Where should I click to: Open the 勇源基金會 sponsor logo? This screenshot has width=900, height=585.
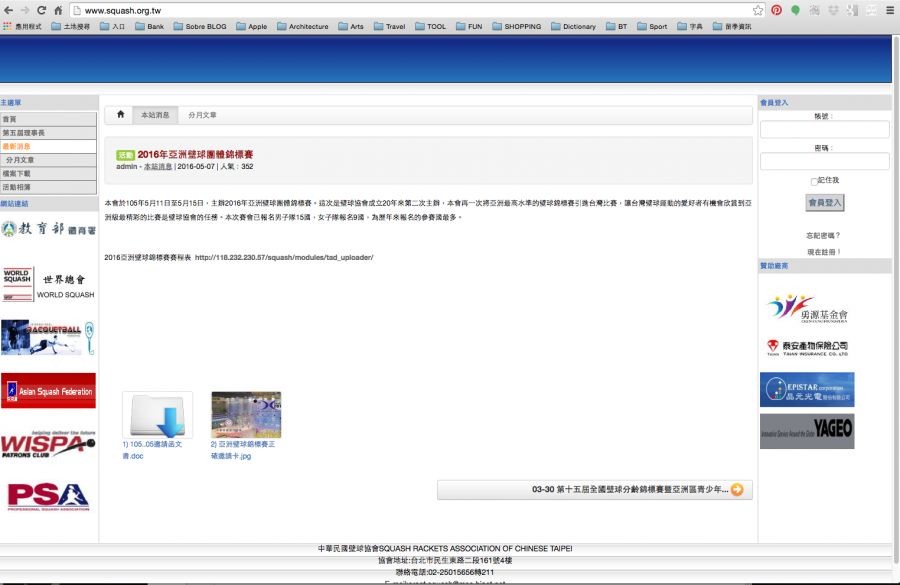click(x=807, y=309)
